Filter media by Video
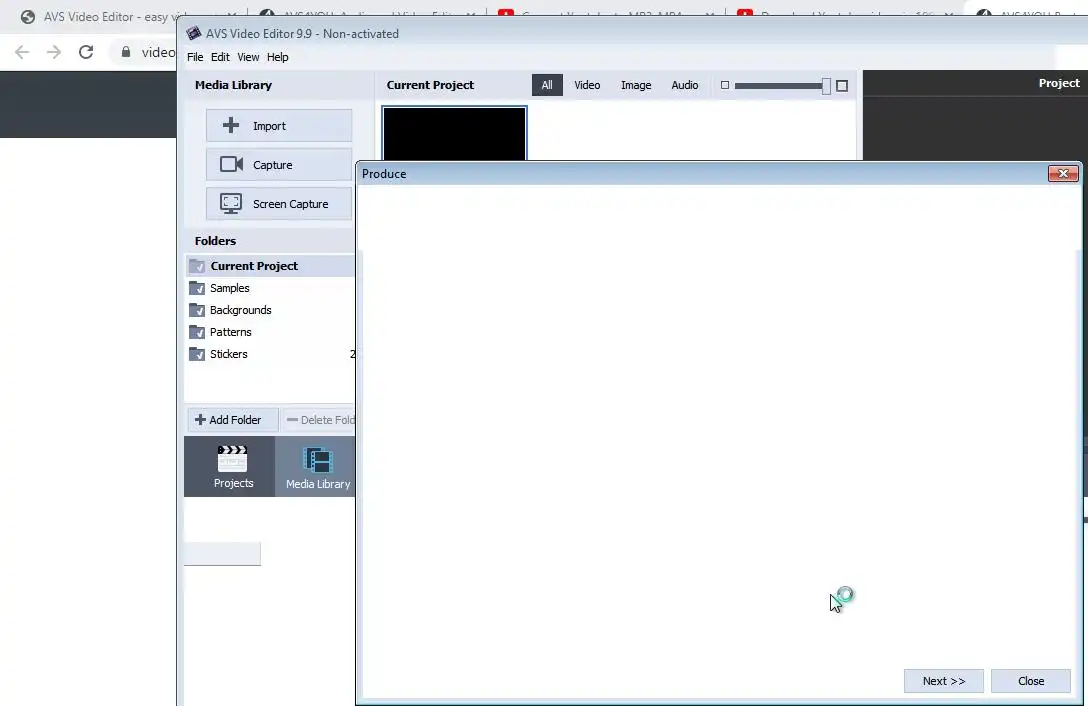This screenshot has height=706, width=1088. (x=587, y=85)
